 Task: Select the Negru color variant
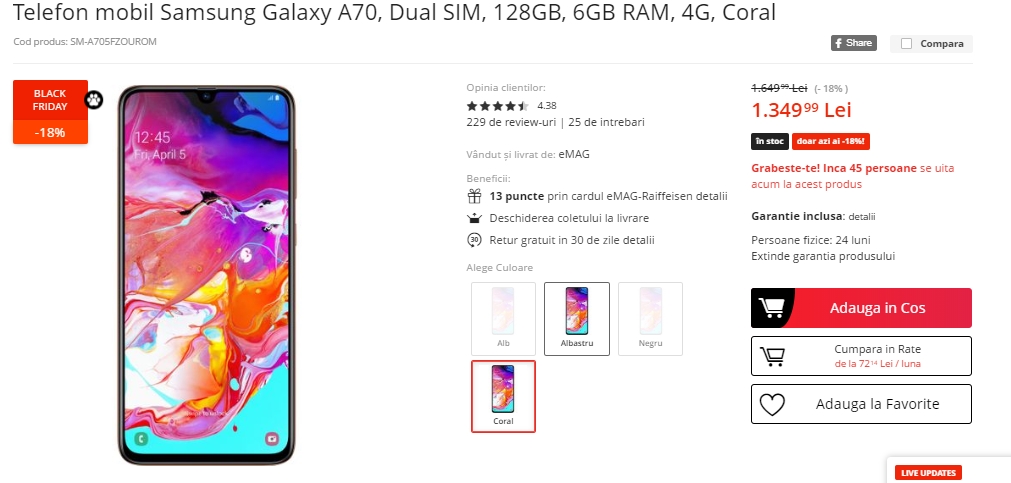pyautogui.click(x=651, y=319)
